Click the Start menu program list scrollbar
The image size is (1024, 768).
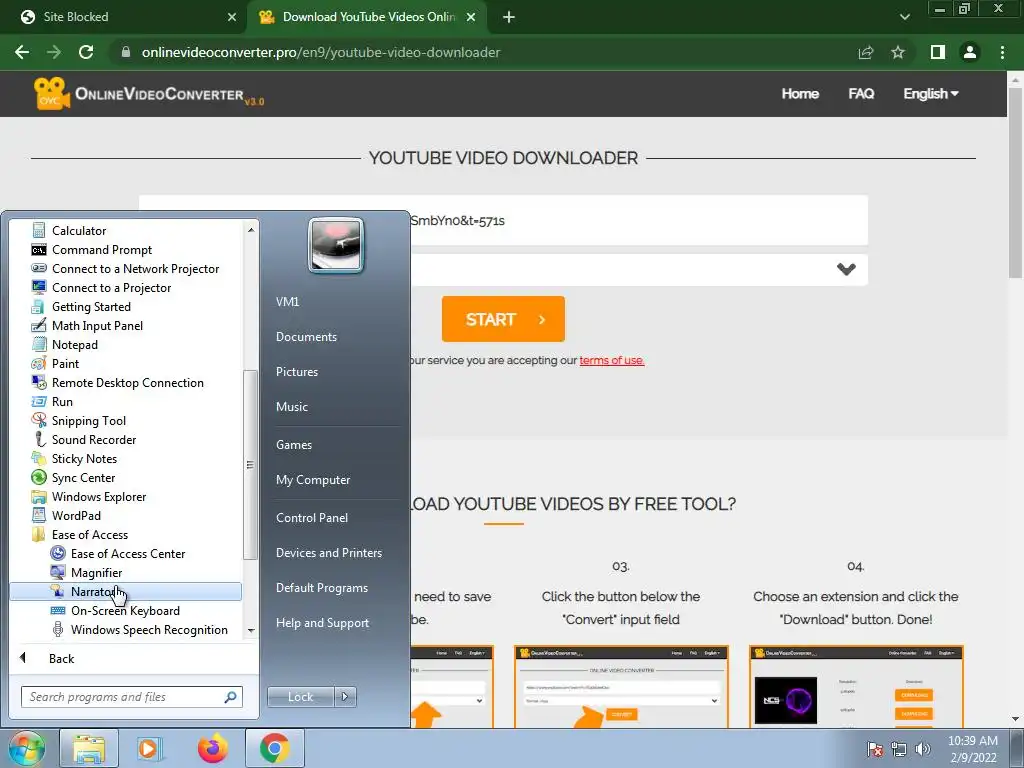[x=250, y=464]
